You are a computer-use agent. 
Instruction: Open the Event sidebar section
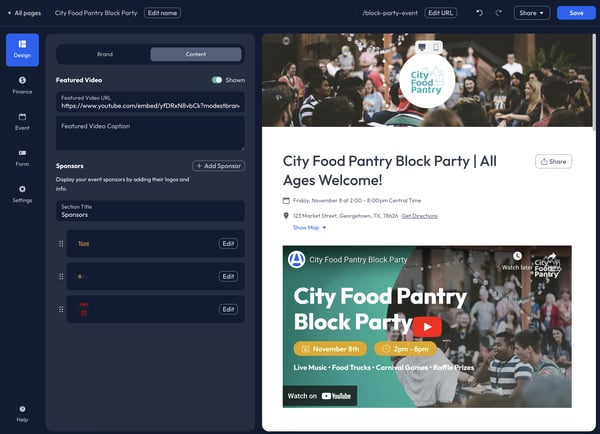click(x=22, y=122)
